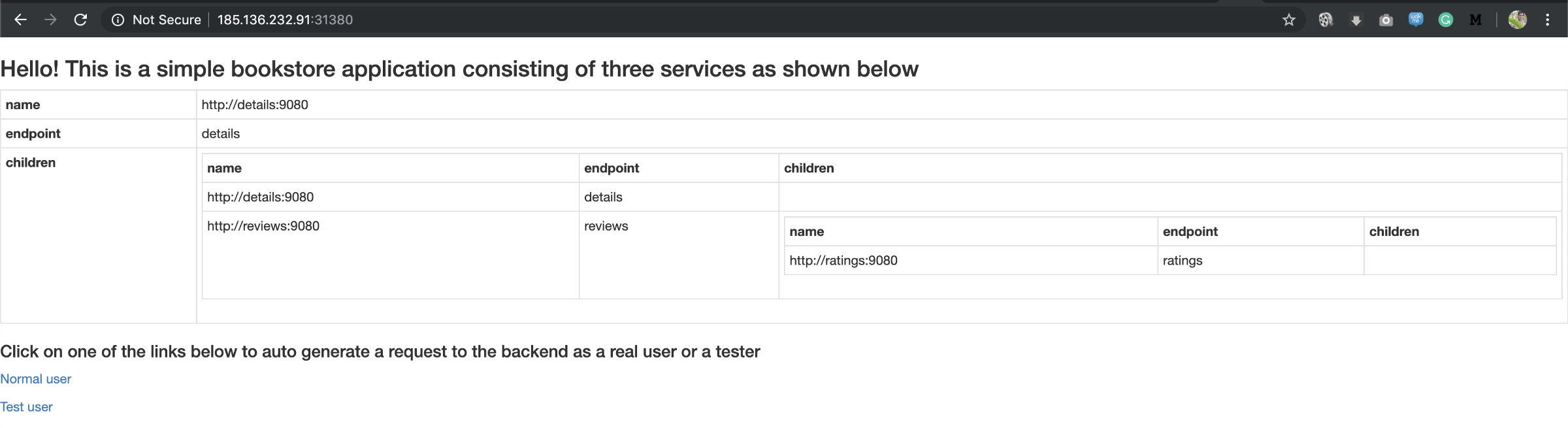The image size is (1568, 428).
Task: Click the top-level http://details:9080 value
Action: [x=255, y=105]
